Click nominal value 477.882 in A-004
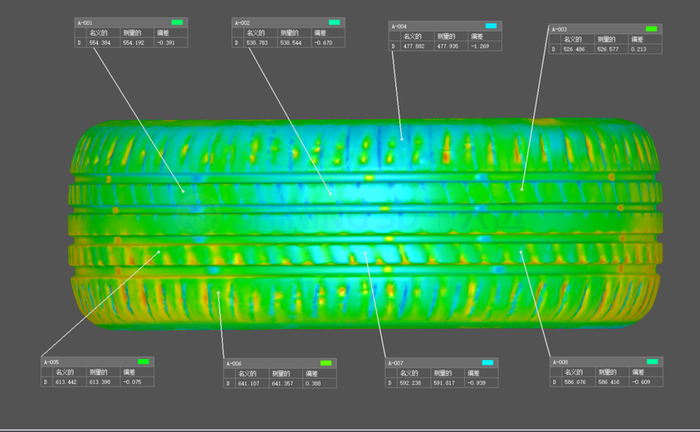 (414, 46)
